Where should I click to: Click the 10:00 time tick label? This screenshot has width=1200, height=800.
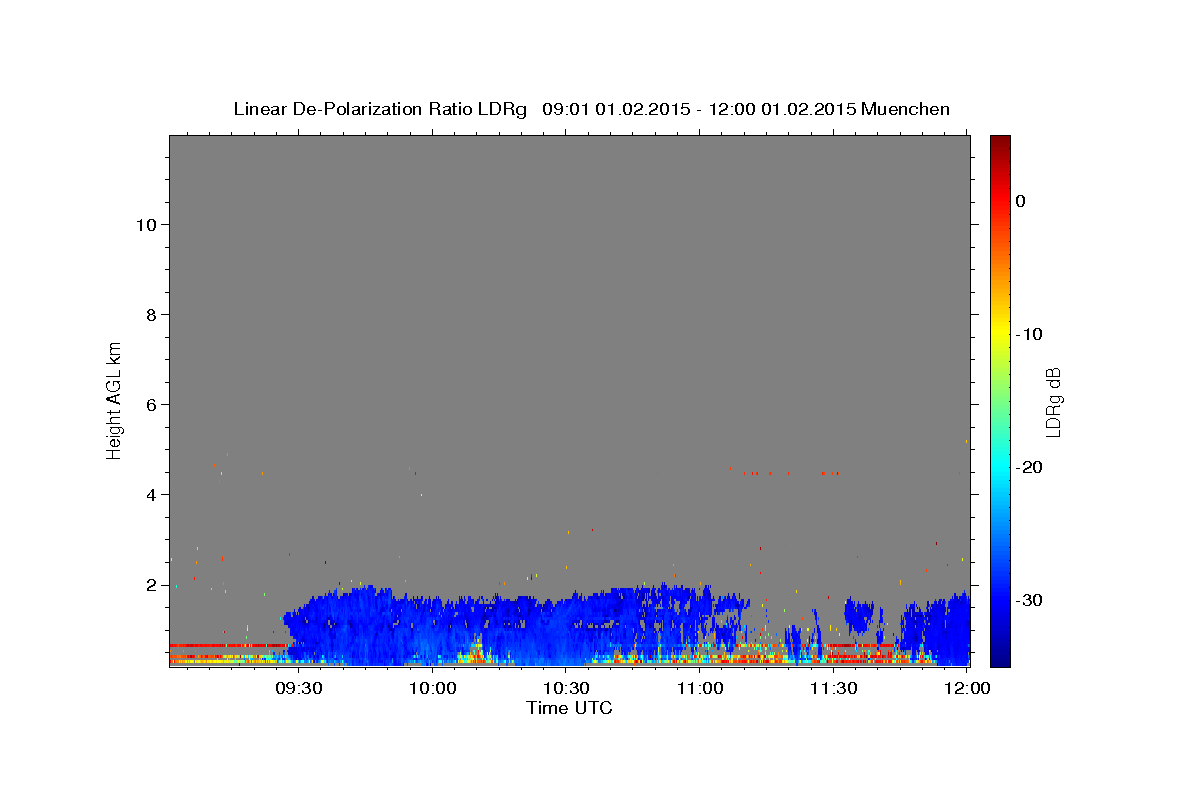433,689
